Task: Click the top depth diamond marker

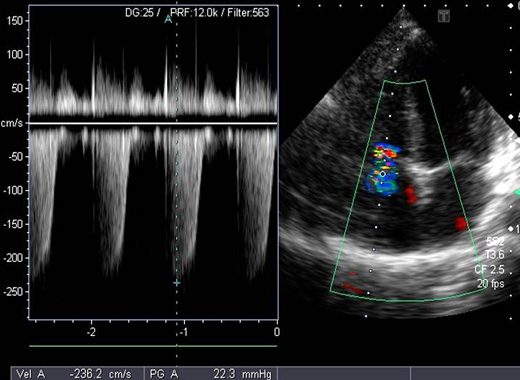Action: (x=511, y=5)
